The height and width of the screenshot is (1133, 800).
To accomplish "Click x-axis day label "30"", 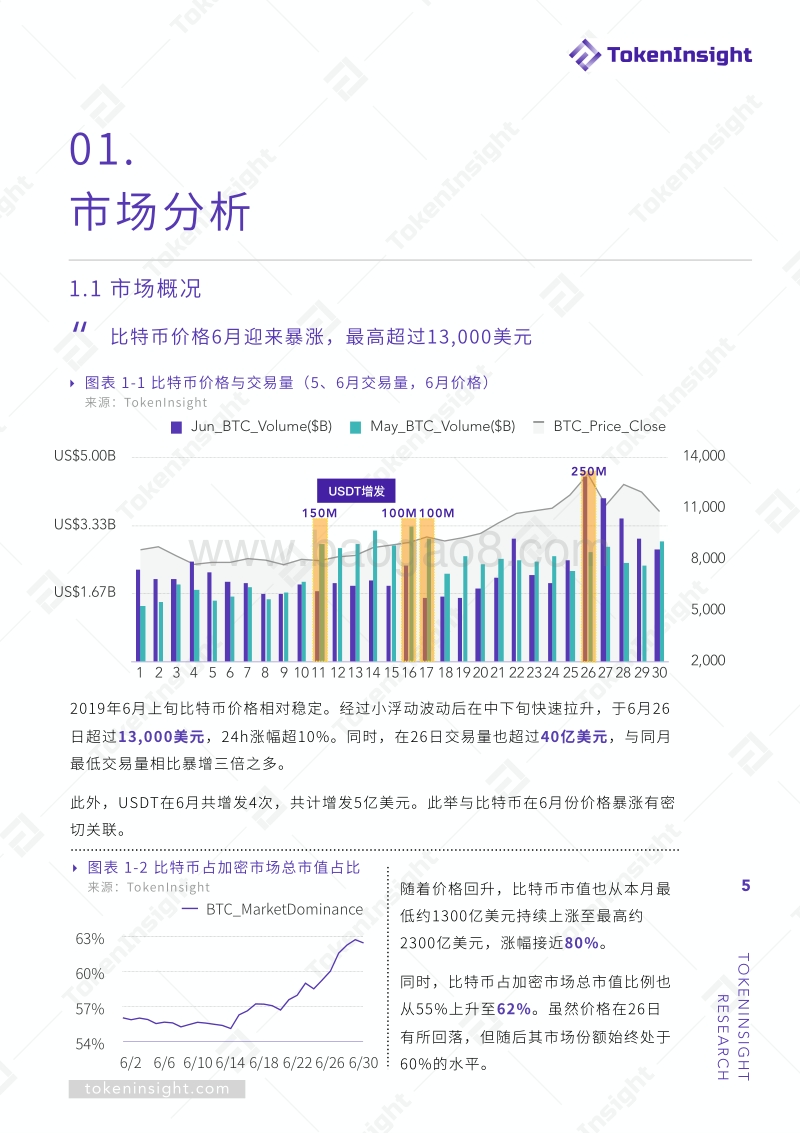I will pyautogui.click(x=660, y=673).
